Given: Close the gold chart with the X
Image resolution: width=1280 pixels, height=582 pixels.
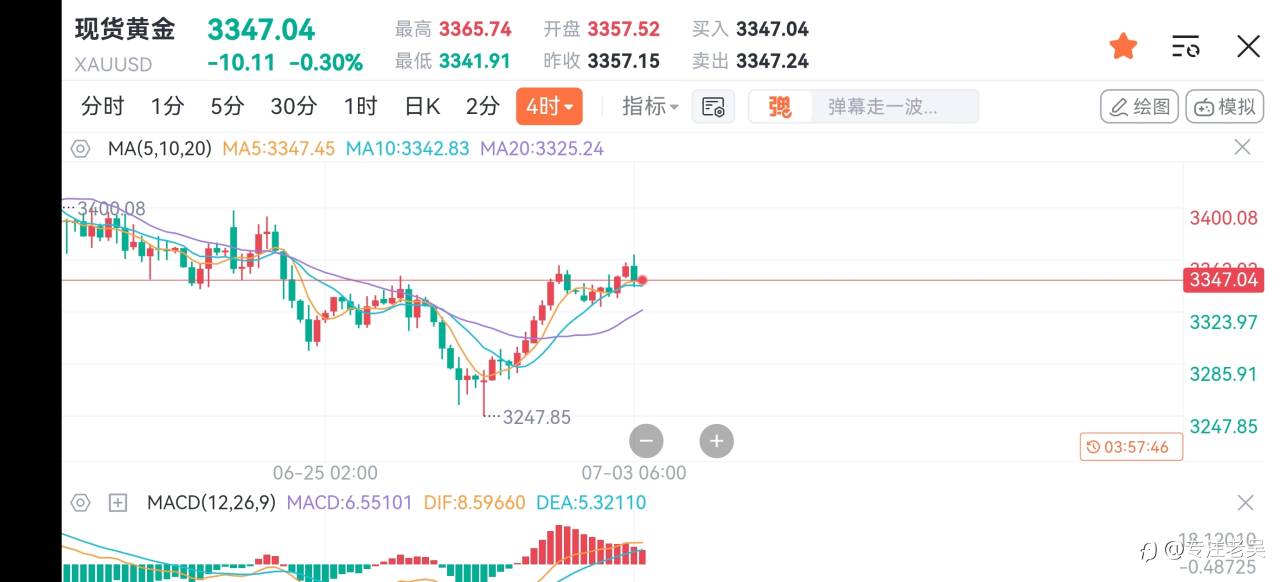Looking at the screenshot, I should pyautogui.click(x=1248, y=46).
